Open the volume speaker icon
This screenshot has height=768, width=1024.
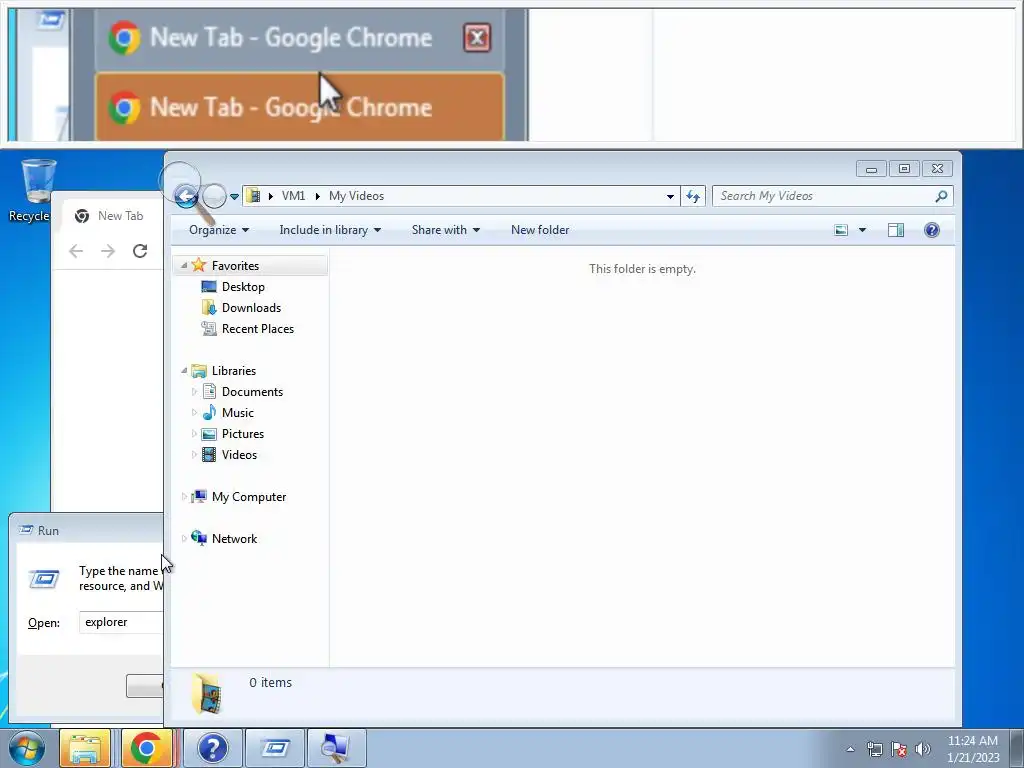coord(923,749)
